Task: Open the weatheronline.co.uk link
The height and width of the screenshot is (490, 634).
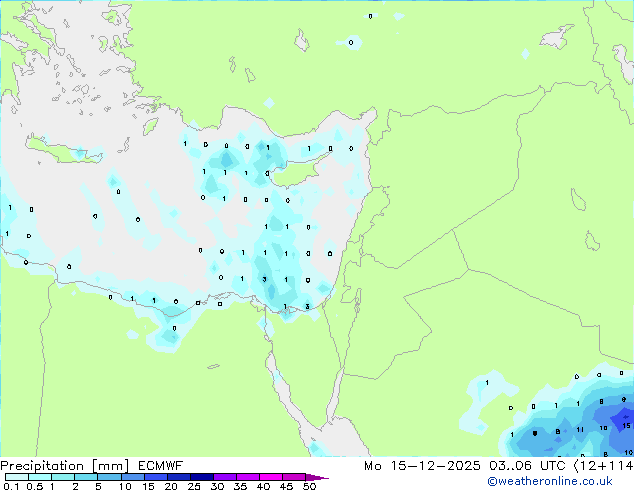Action: click(550, 481)
